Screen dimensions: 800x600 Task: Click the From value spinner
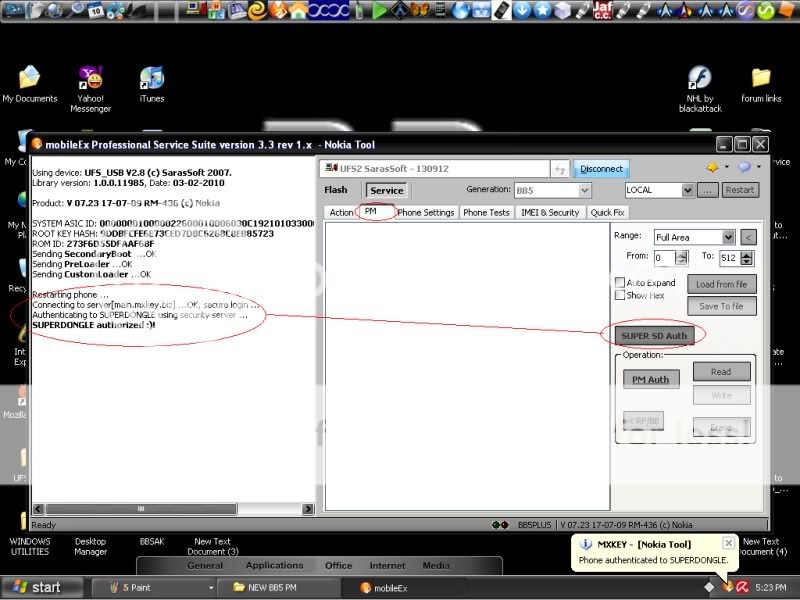click(x=681, y=258)
